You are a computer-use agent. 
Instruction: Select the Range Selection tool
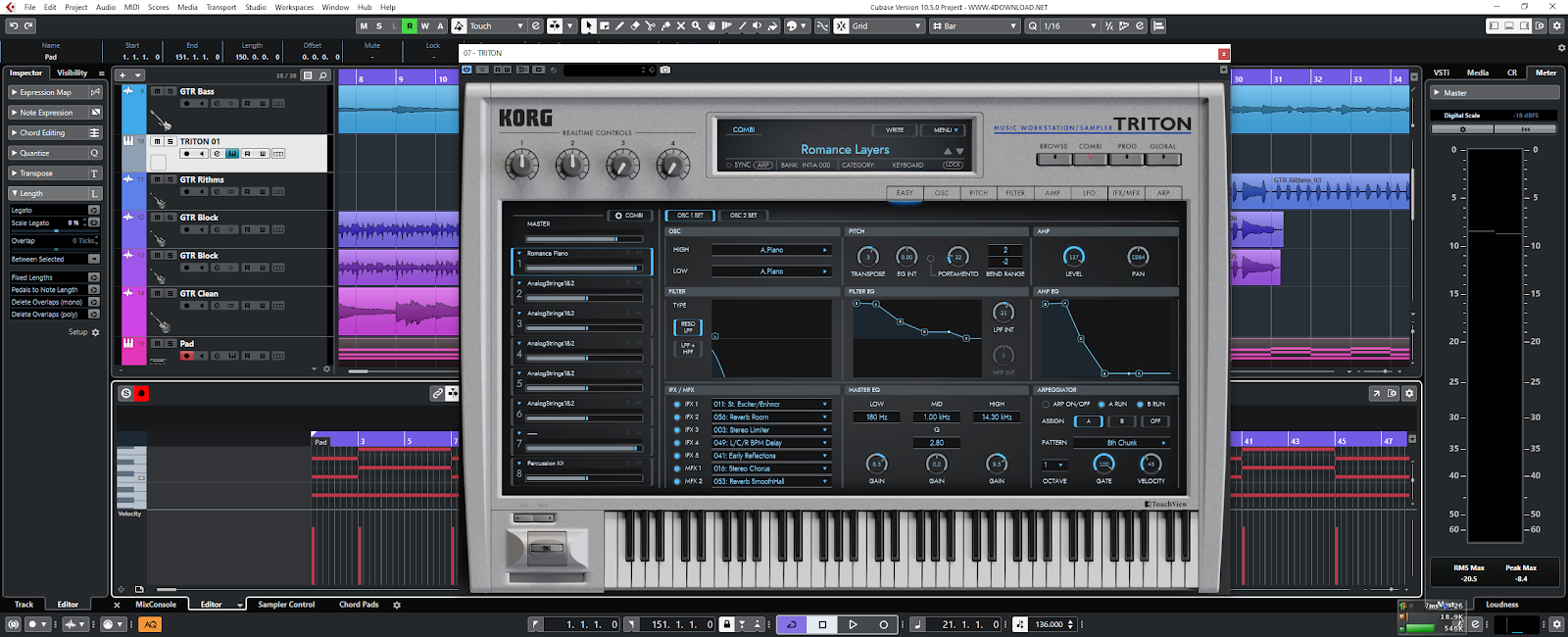[604, 25]
